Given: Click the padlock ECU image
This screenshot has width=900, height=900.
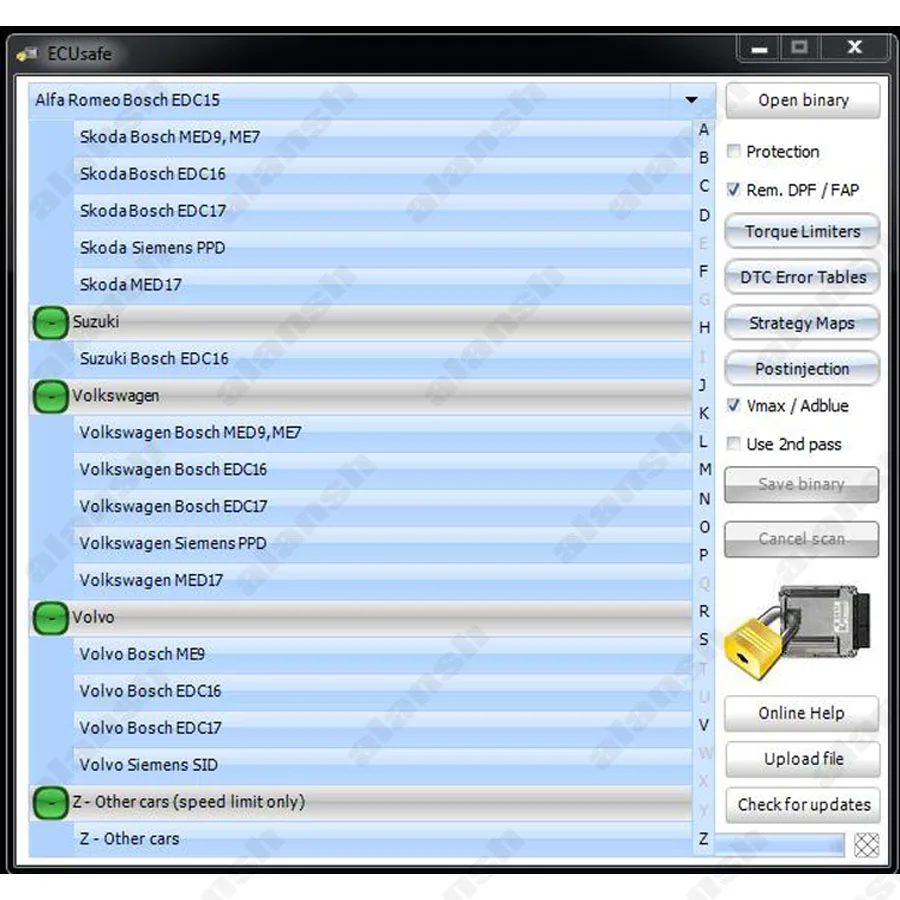Looking at the screenshot, I should 798,633.
